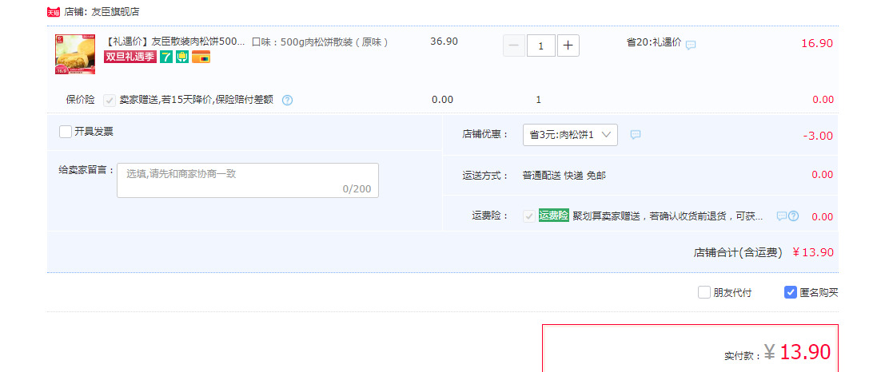Toggle the 运费险 freight insurance checkbox
Screen dimensions: 873x372
[x=529, y=216]
